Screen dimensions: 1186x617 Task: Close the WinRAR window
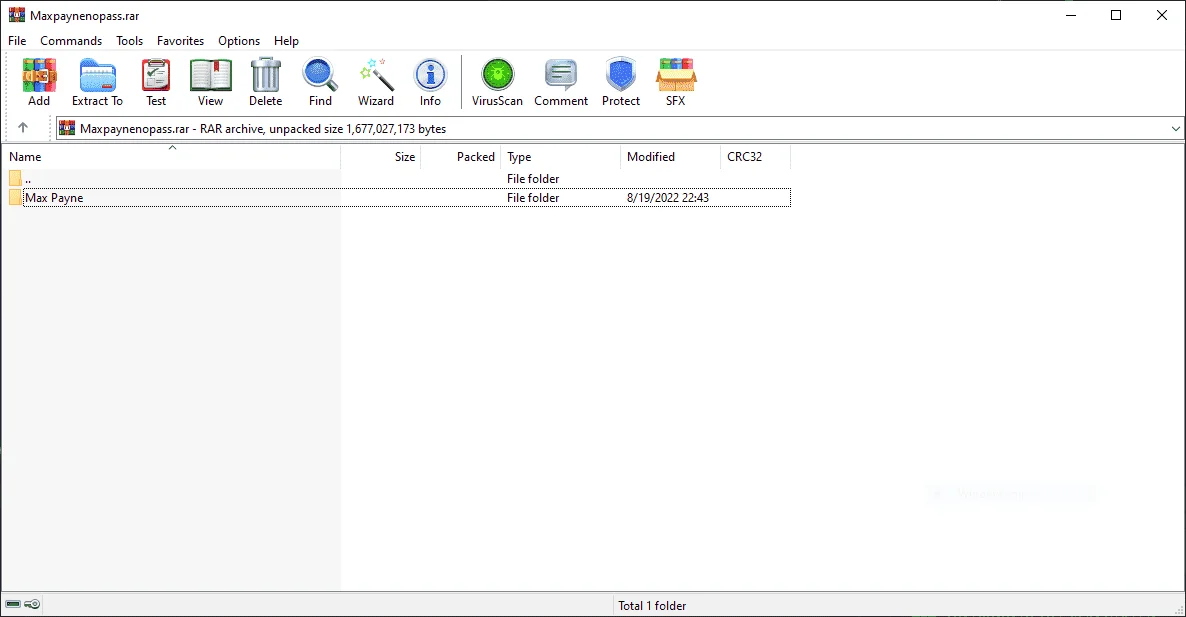(1162, 15)
